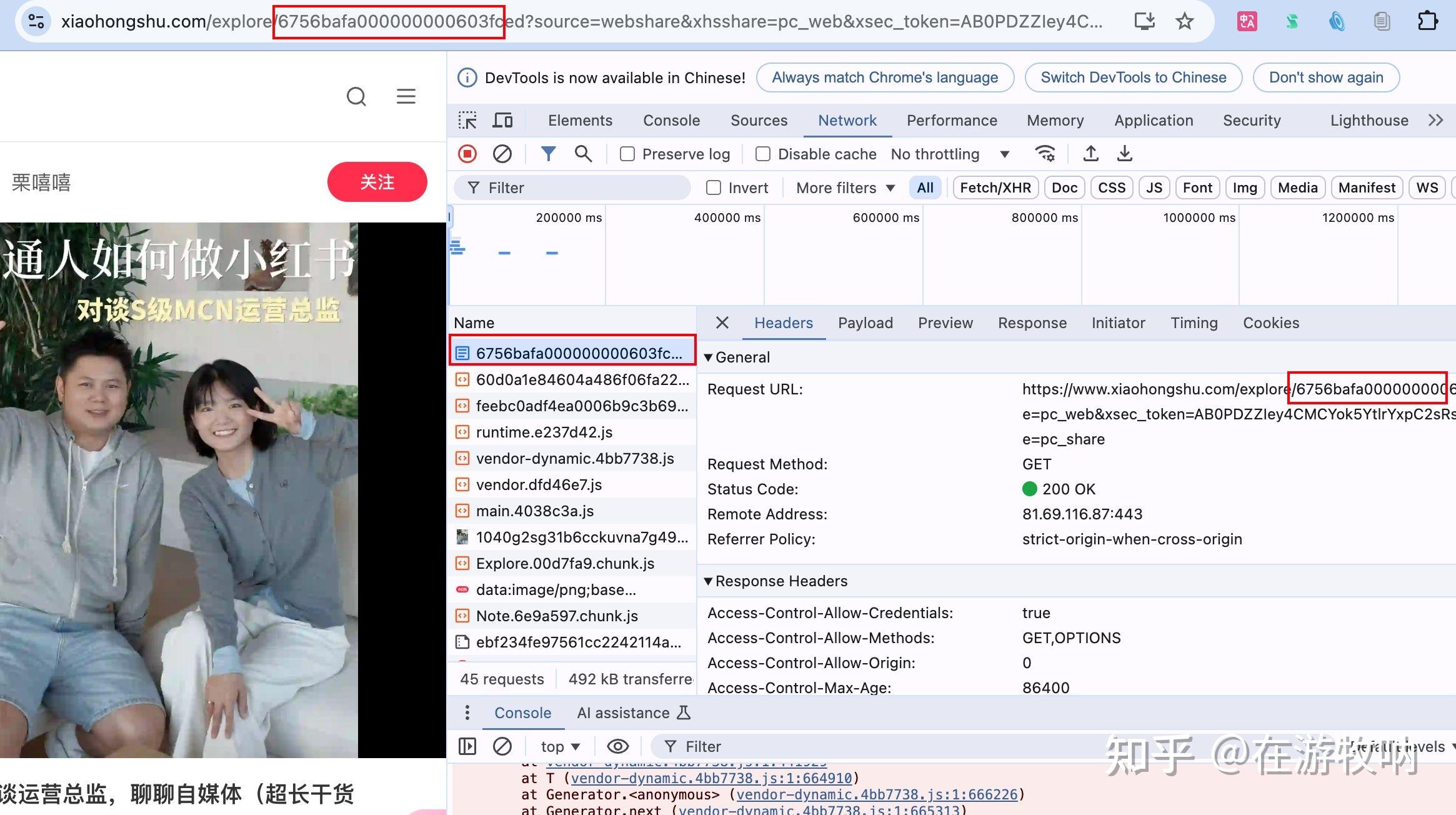The width and height of the screenshot is (1456, 815).
Task: Toggle the network filter funnel icon
Action: click(x=548, y=154)
